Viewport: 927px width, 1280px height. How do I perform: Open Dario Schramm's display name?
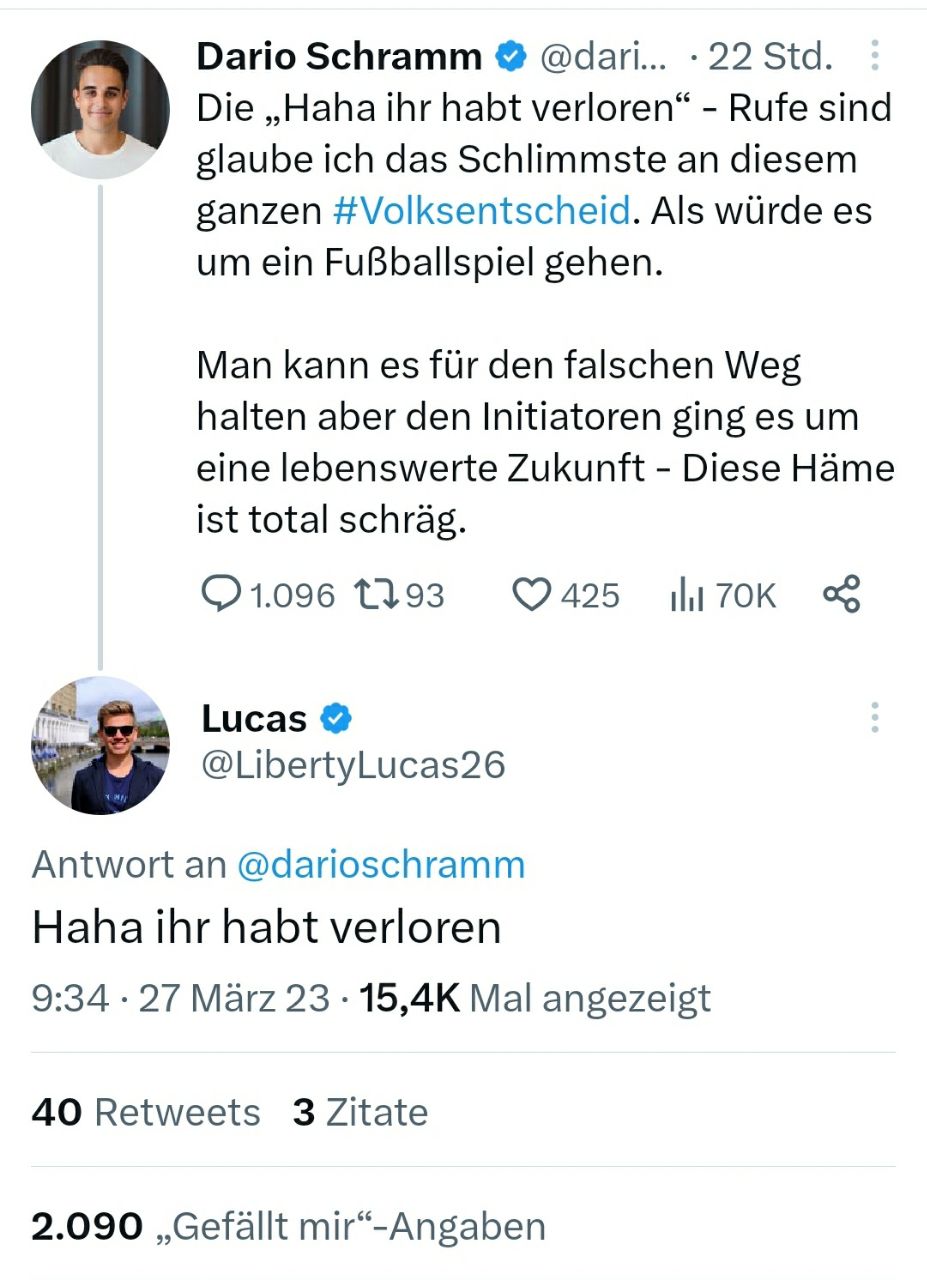coord(339,57)
